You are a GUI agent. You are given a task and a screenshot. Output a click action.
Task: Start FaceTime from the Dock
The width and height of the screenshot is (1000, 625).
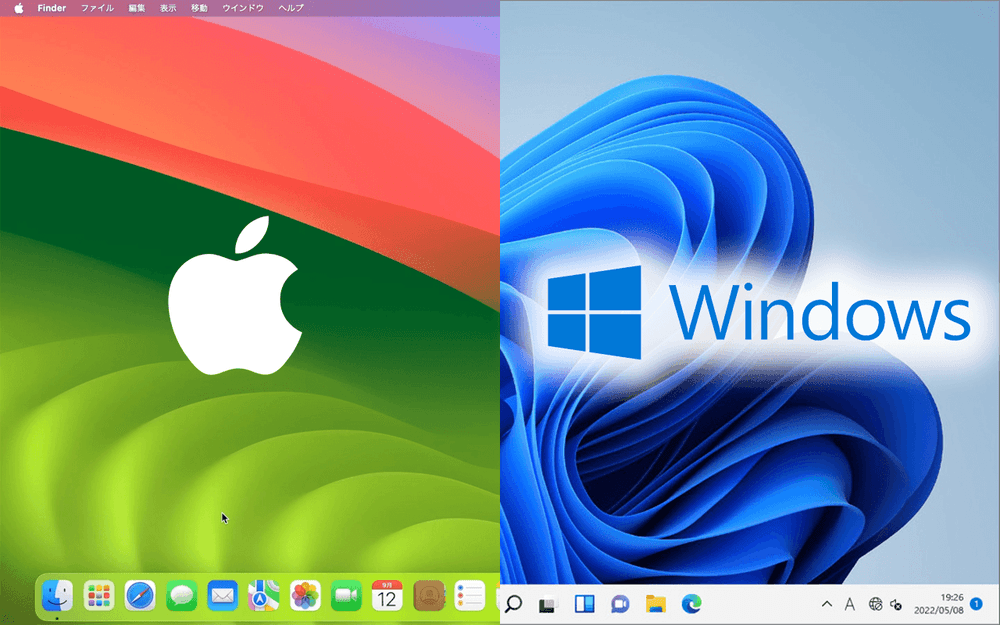click(345, 597)
